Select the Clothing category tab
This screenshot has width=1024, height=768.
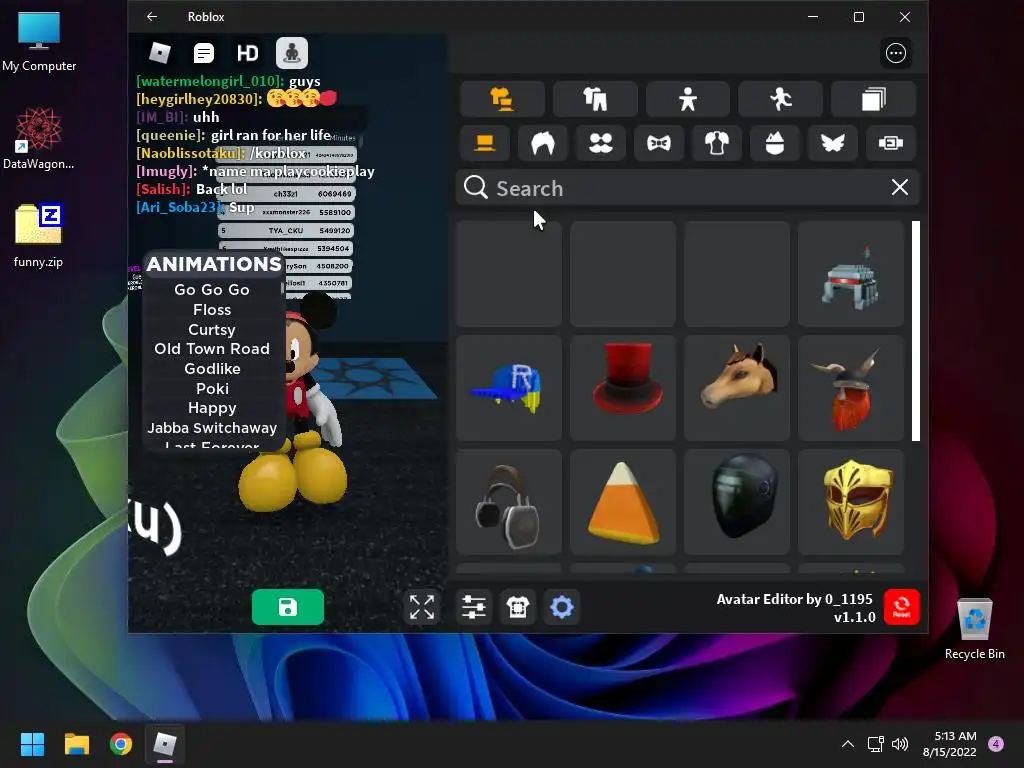coord(595,99)
